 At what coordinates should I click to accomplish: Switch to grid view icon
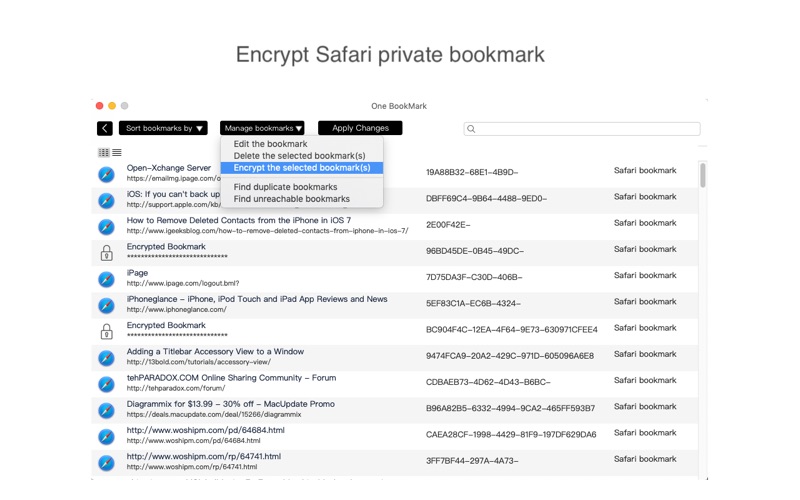pyautogui.click(x=104, y=153)
